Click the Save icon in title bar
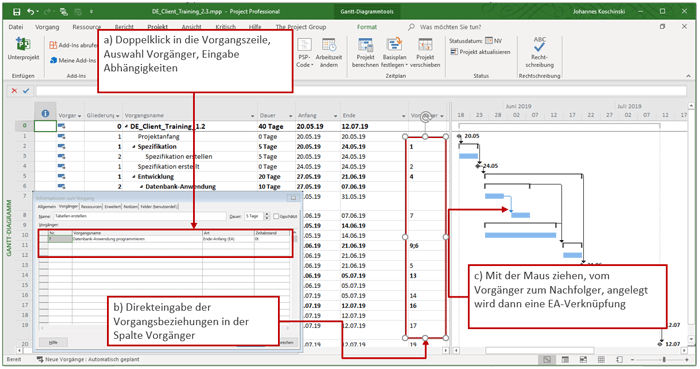This screenshot has height=369, width=700. point(16,12)
